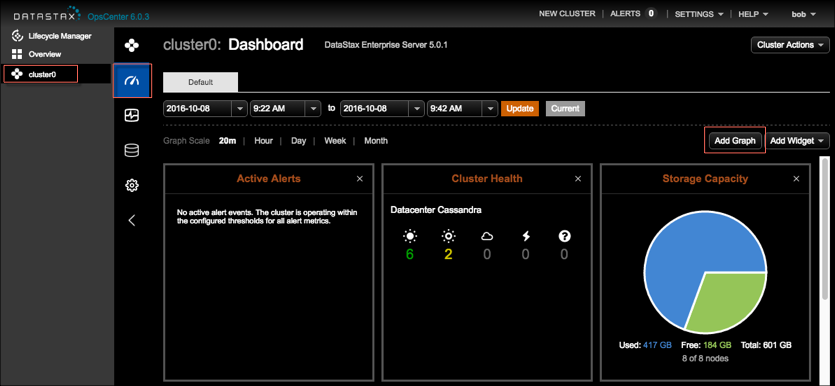Open the Activities monitor icon
The width and height of the screenshot is (835, 386).
pyautogui.click(x=132, y=116)
